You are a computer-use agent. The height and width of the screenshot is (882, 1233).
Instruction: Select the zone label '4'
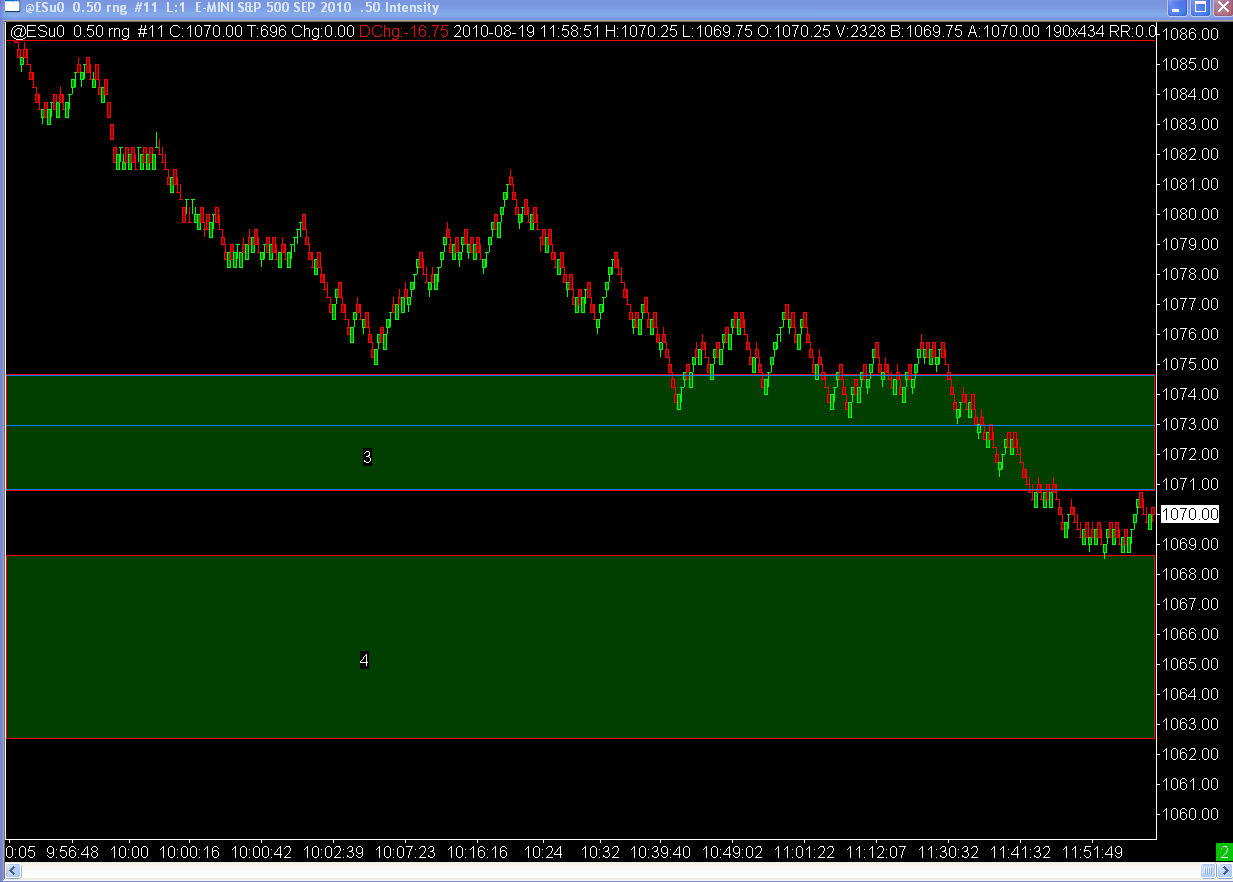364,660
